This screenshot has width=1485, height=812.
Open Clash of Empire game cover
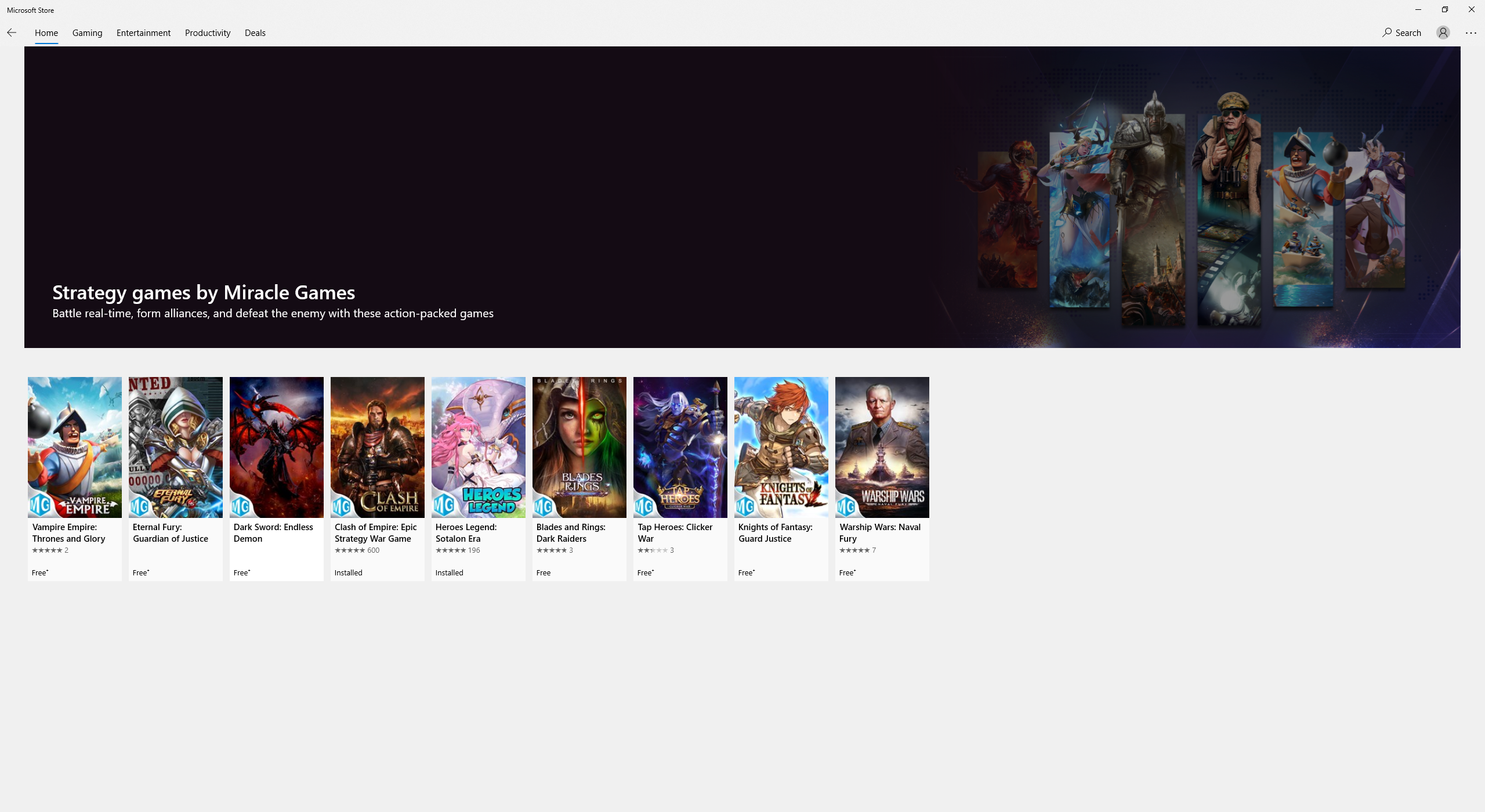[378, 447]
